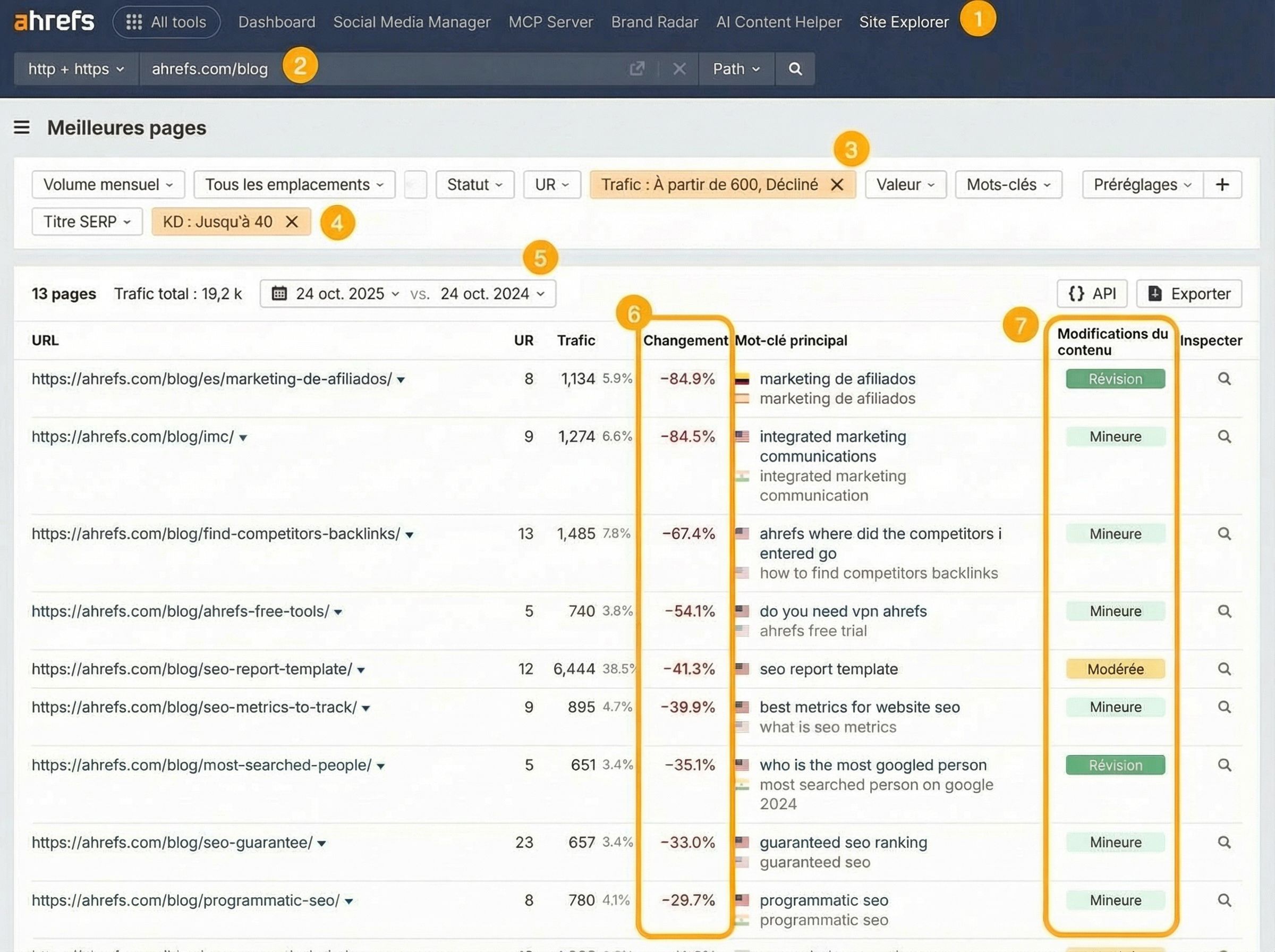Open ahrefs.com/blog via the external link icon
Image resolution: width=1275 pixels, height=952 pixels.
[636, 69]
